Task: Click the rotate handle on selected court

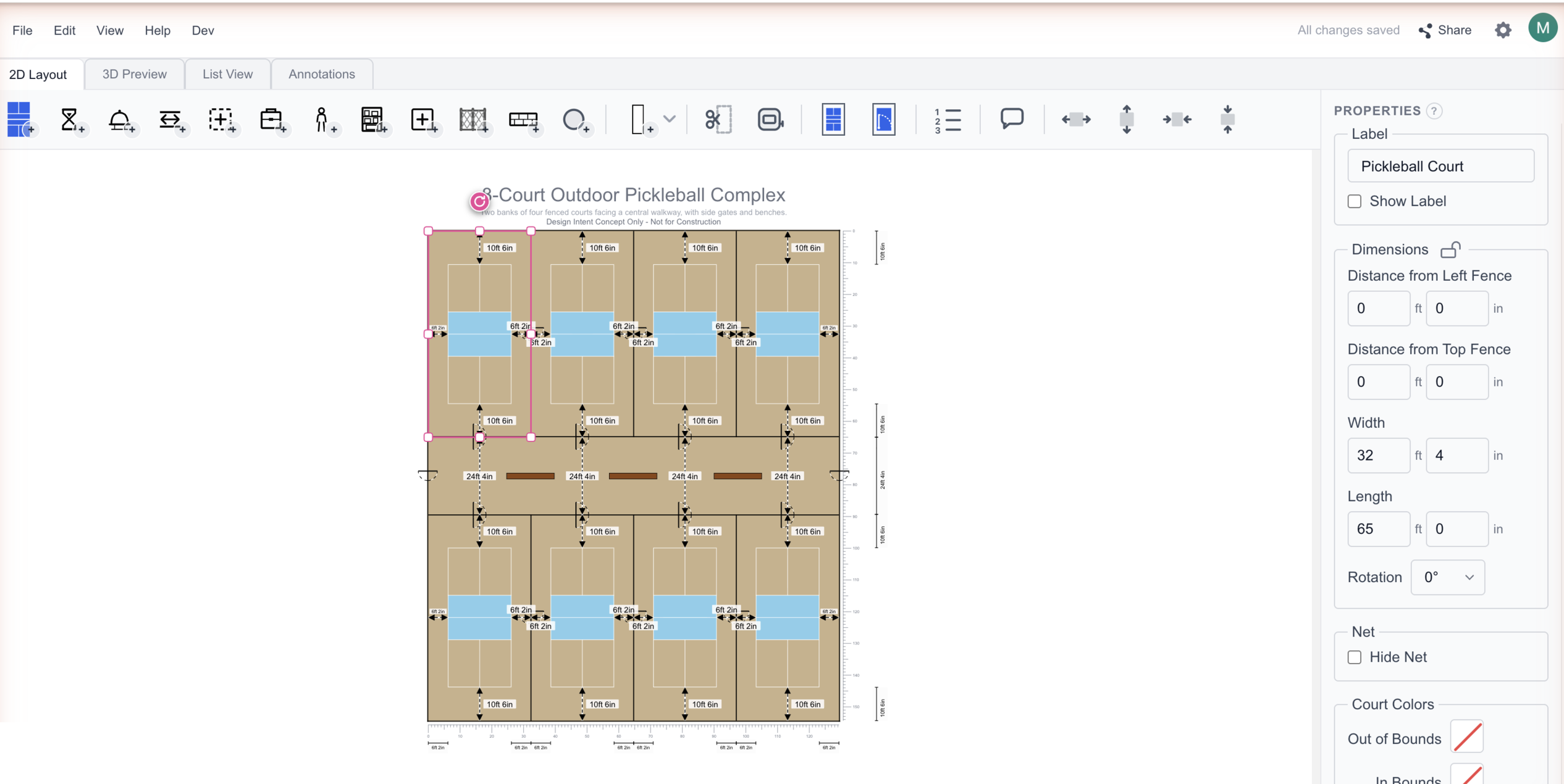Action: point(479,201)
